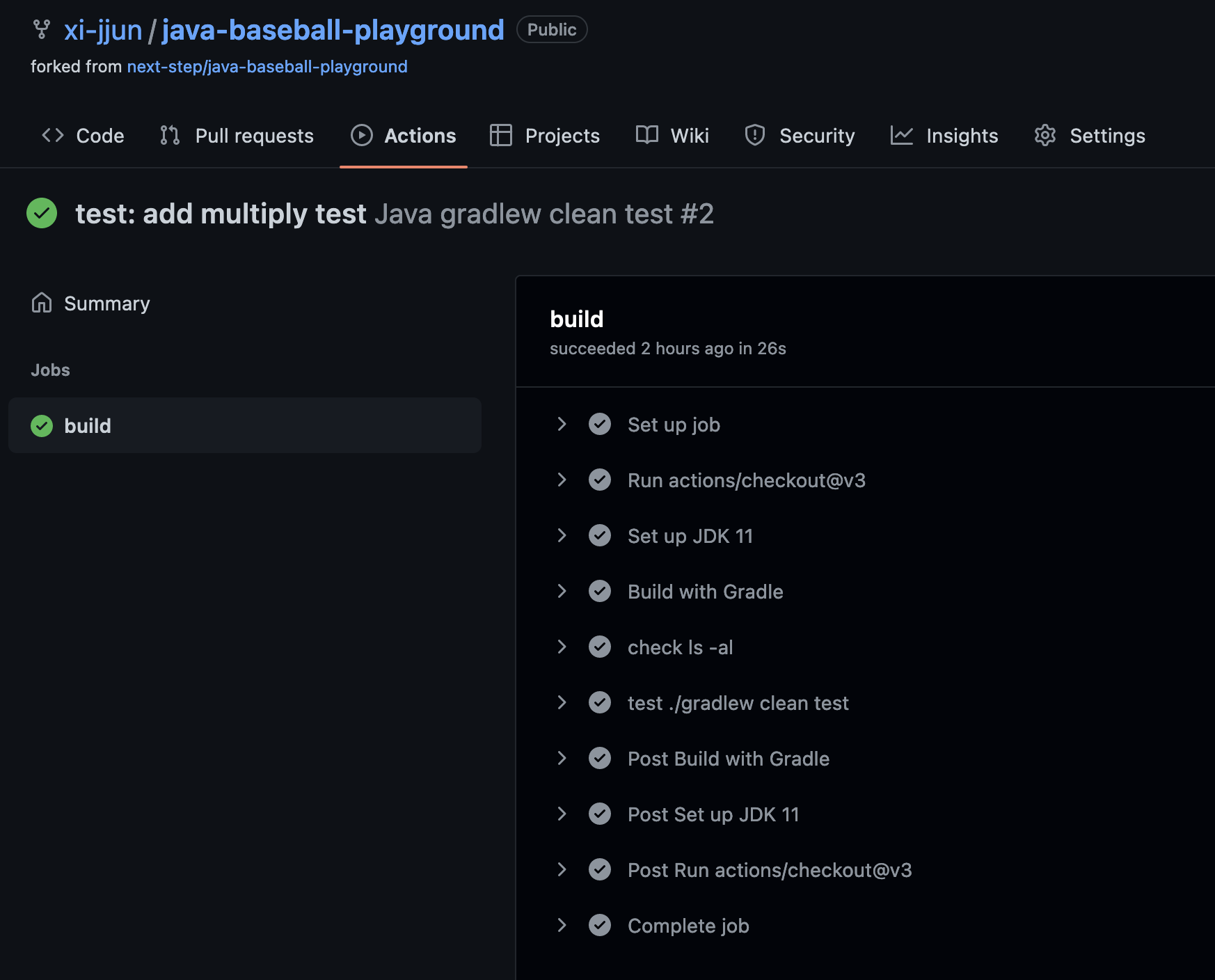Click check icon for test ./gradlew clean test
The width and height of the screenshot is (1215, 980).
(600, 702)
